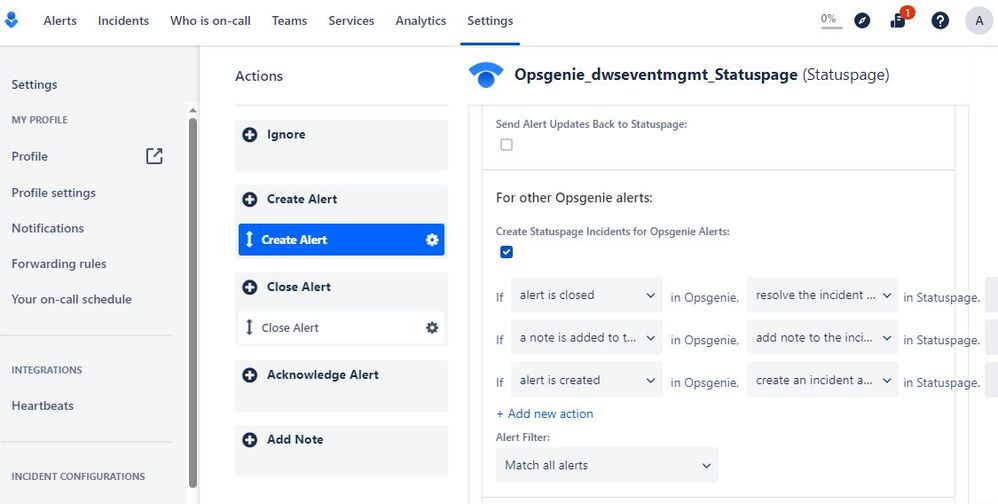Screen dimensions: 998x504
Task: Click the plus icon next to Acknowledge Alert
Action: point(250,375)
